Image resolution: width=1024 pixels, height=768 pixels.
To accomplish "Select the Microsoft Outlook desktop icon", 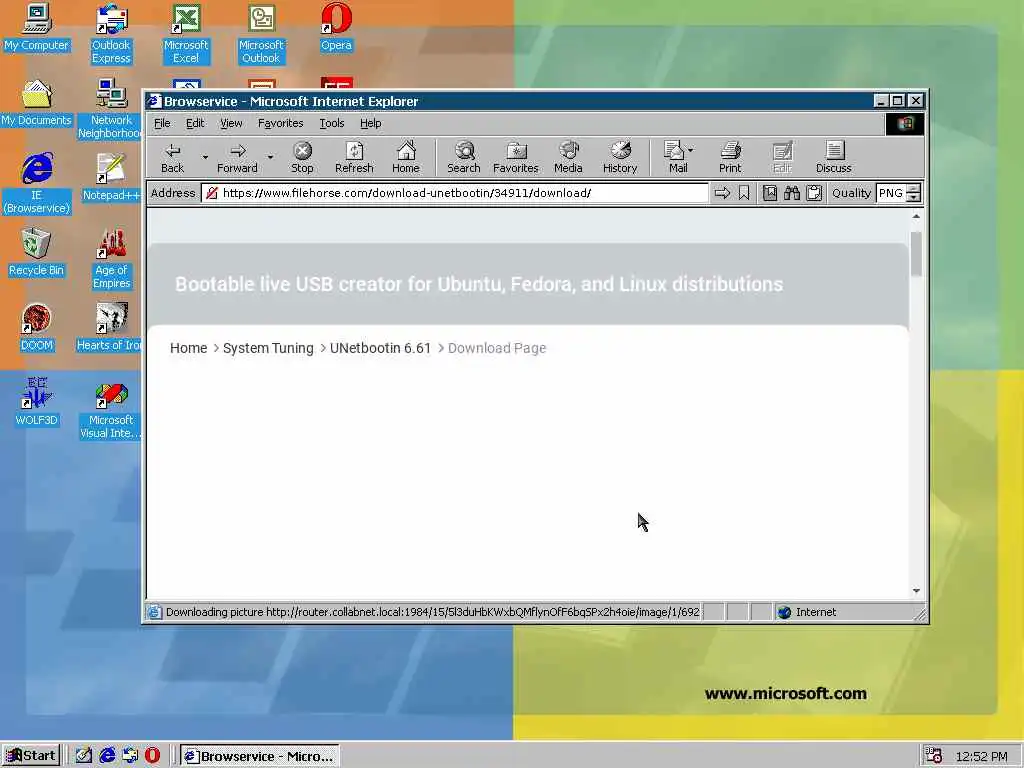I will (x=261, y=34).
